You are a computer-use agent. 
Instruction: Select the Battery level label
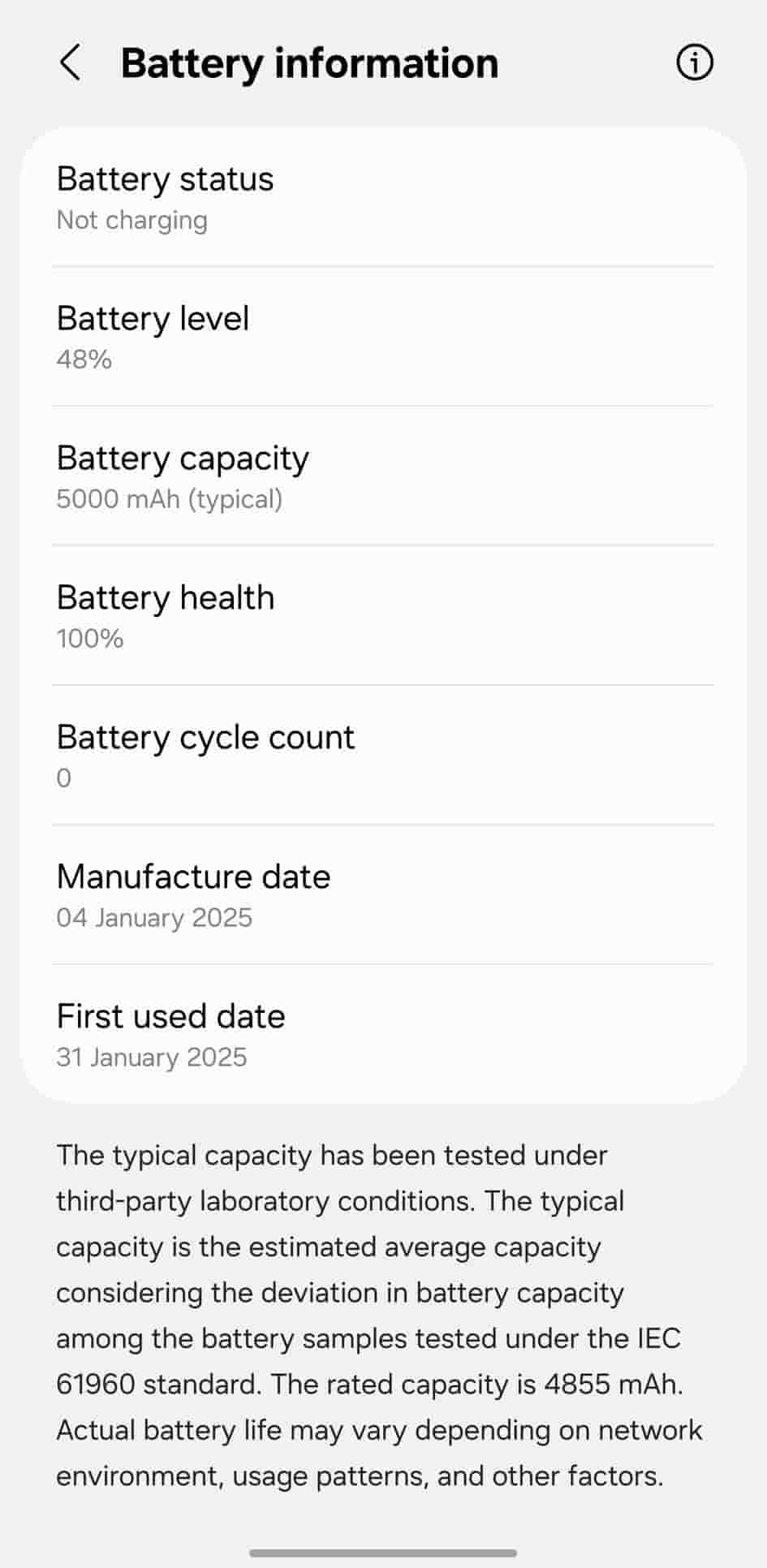pyautogui.click(x=153, y=319)
